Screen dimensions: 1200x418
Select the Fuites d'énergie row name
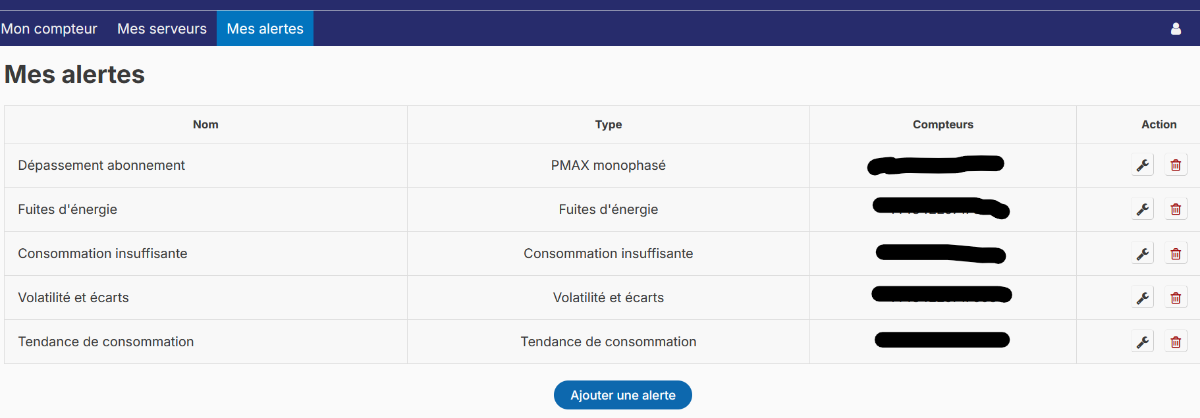(x=68, y=210)
